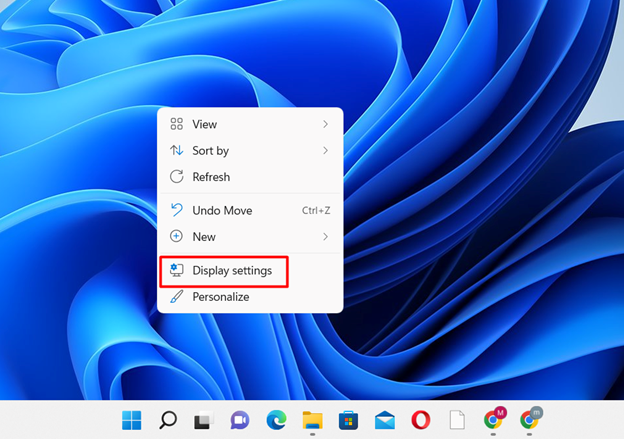Expand the New submenu chevron

click(326, 237)
